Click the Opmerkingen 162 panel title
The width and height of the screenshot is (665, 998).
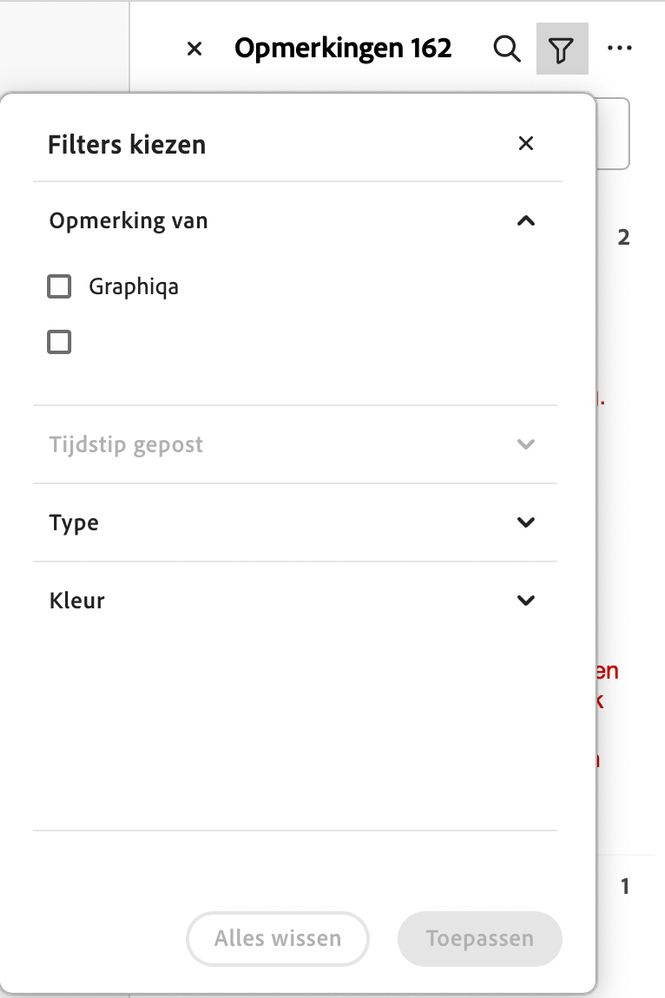(343, 48)
